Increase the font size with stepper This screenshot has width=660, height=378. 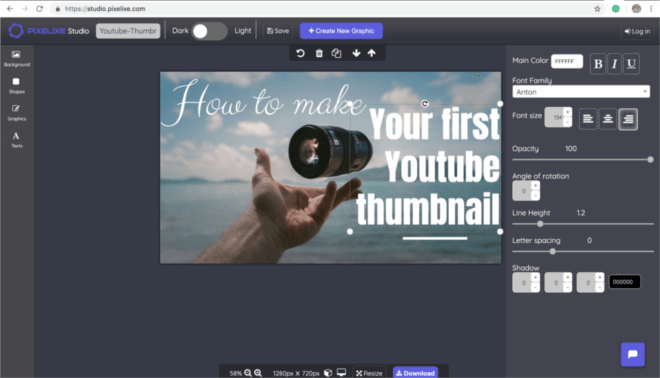coord(567,112)
